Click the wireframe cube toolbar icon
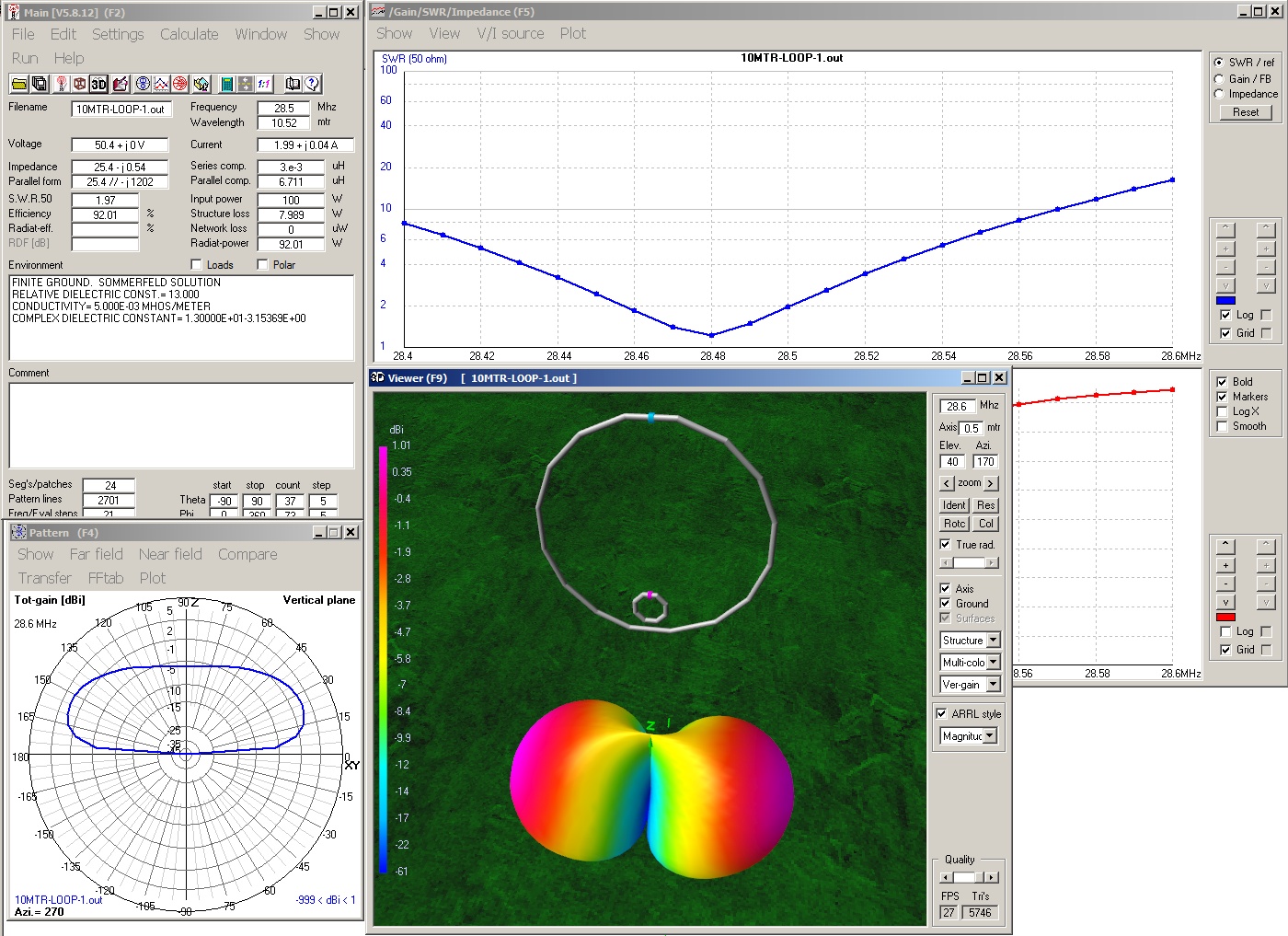Viewport: 1288px width, 936px height. coord(80,84)
